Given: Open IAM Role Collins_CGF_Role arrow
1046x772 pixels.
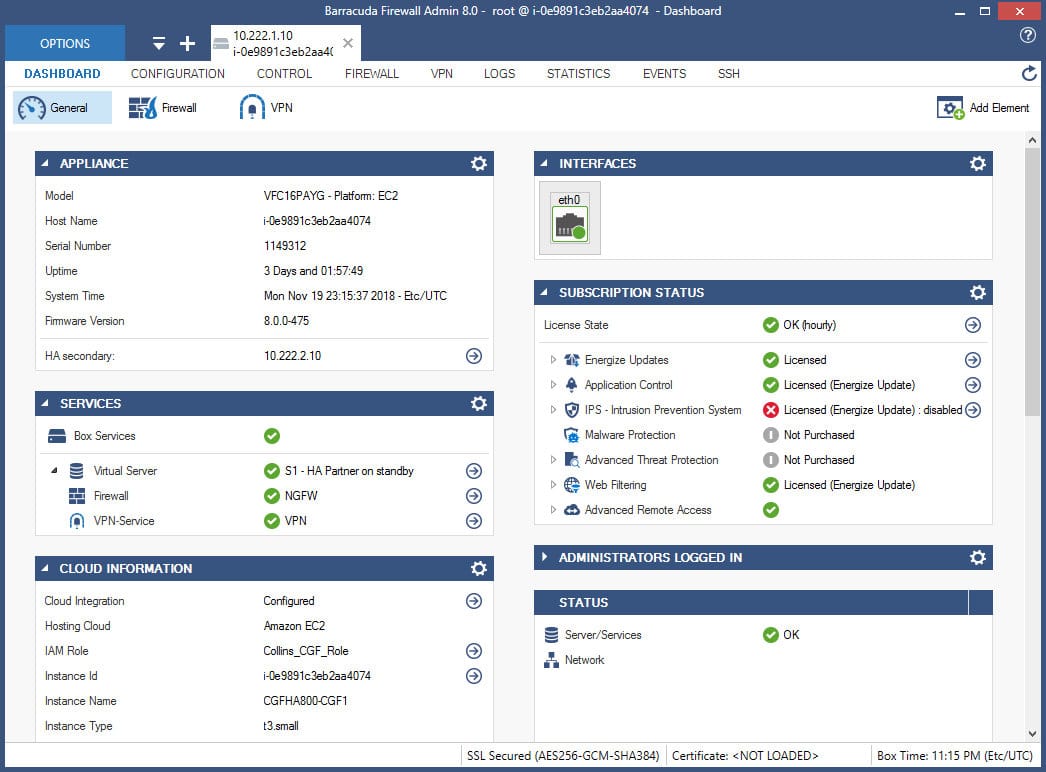Looking at the screenshot, I should click(474, 651).
